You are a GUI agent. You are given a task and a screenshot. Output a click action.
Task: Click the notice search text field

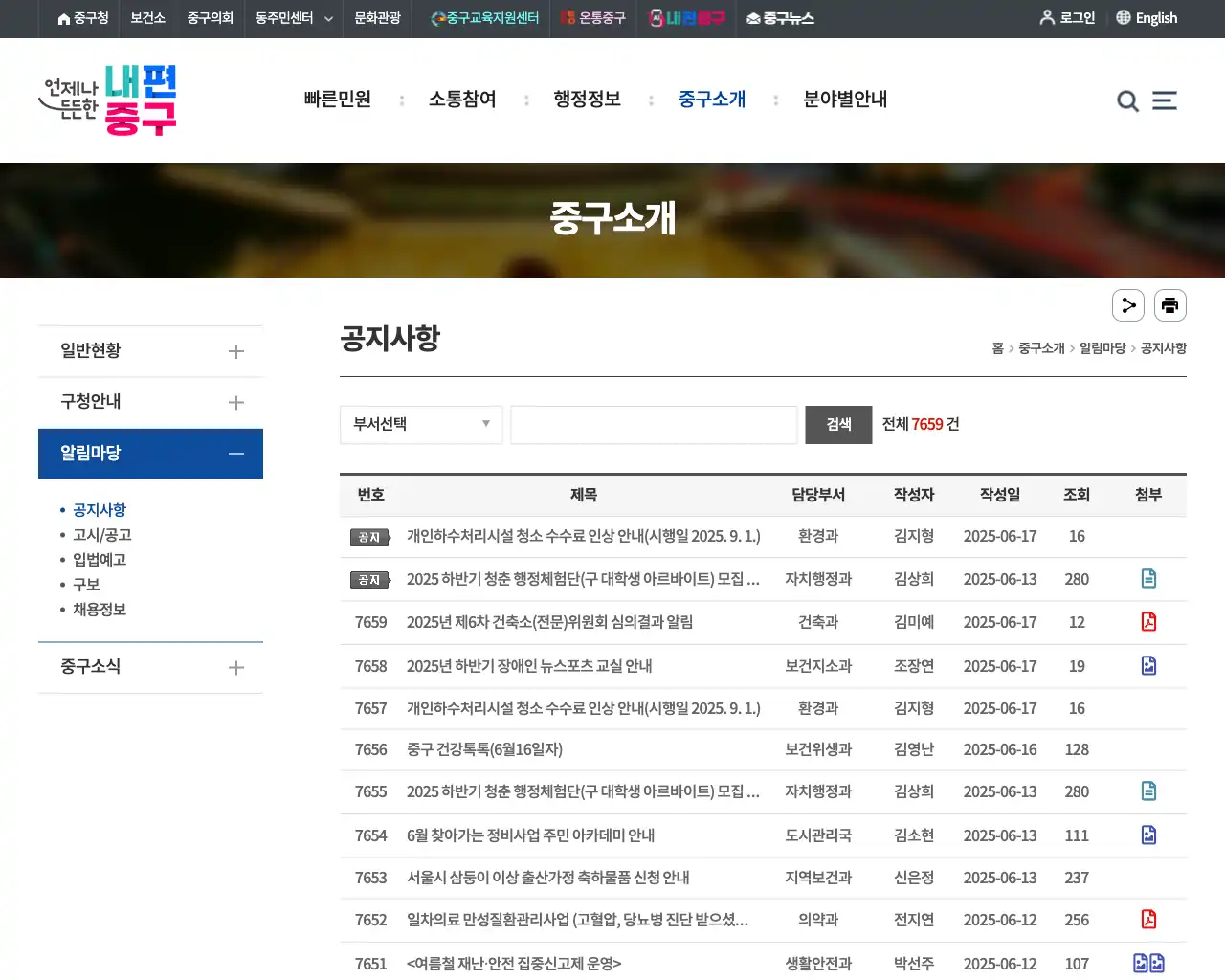tap(654, 424)
